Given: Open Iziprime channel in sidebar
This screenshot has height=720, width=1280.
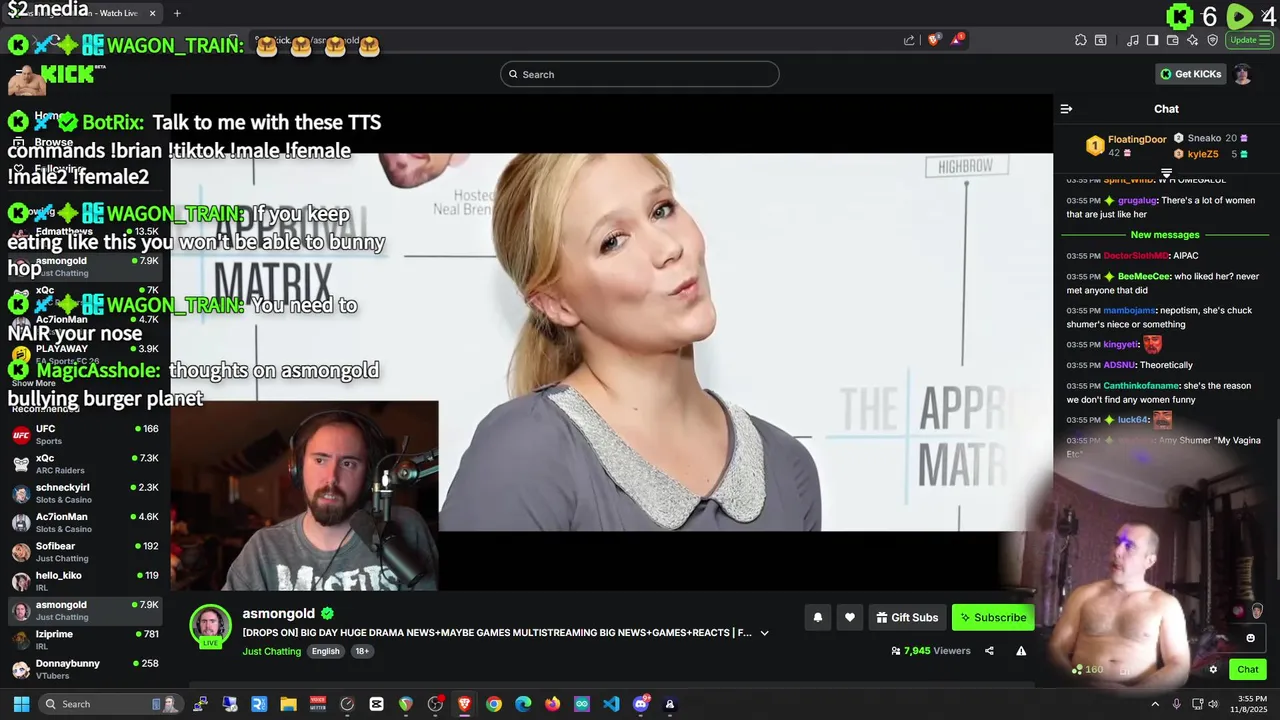Looking at the screenshot, I should (x=85, y=640).
